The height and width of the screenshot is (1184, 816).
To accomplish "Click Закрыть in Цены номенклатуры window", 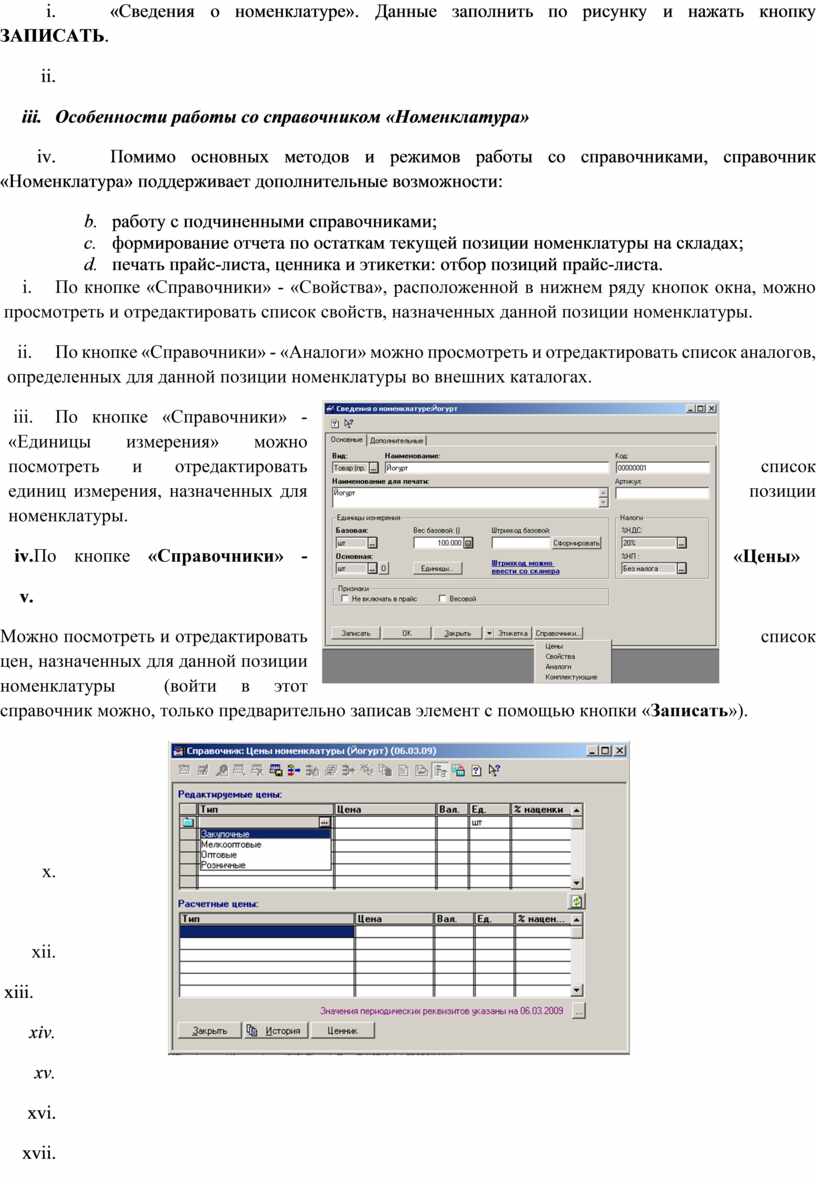I will click(x=209, y=1031).
